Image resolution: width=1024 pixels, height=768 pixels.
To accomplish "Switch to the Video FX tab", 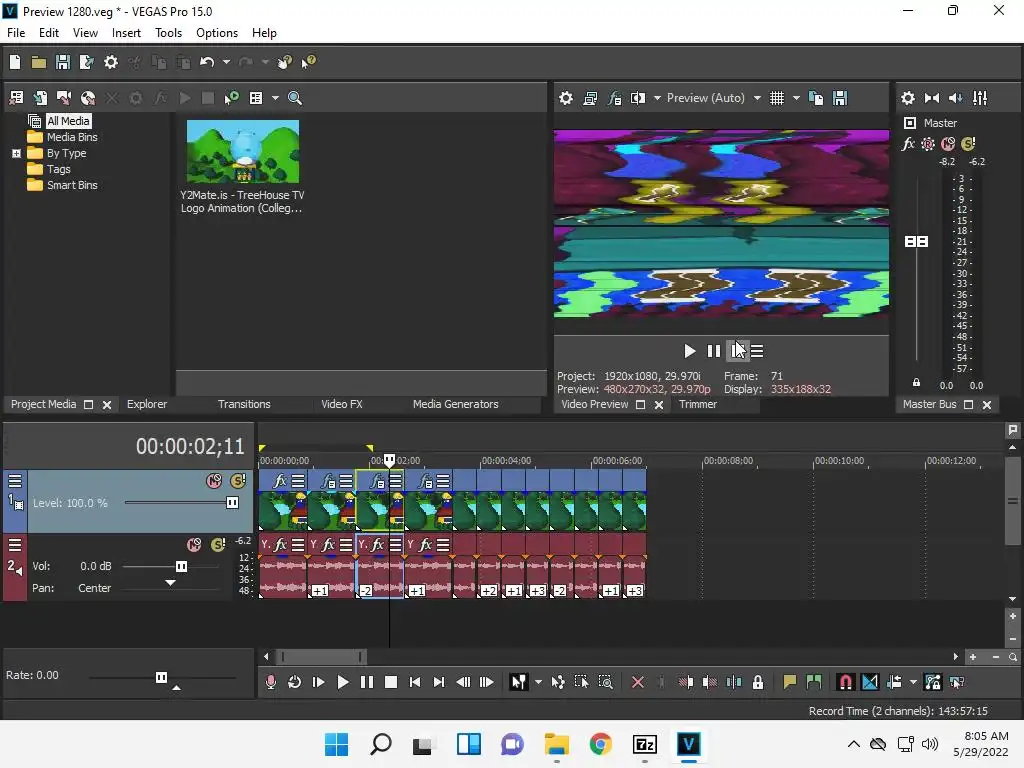I will 342,404.
